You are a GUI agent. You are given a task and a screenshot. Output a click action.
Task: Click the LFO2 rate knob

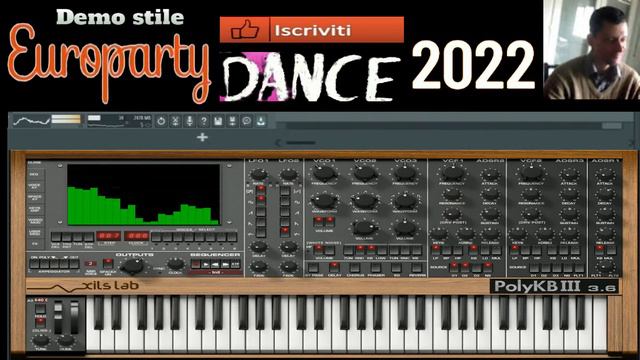click(x=289, y=175)
